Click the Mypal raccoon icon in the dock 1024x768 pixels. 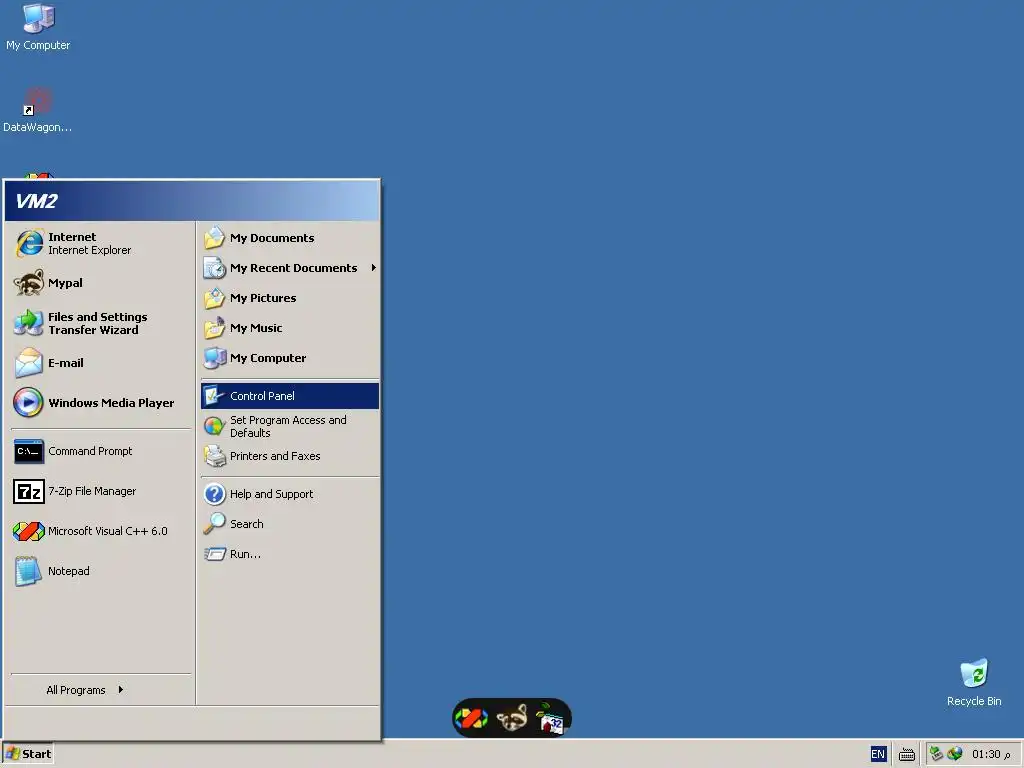tap(512, 718)
